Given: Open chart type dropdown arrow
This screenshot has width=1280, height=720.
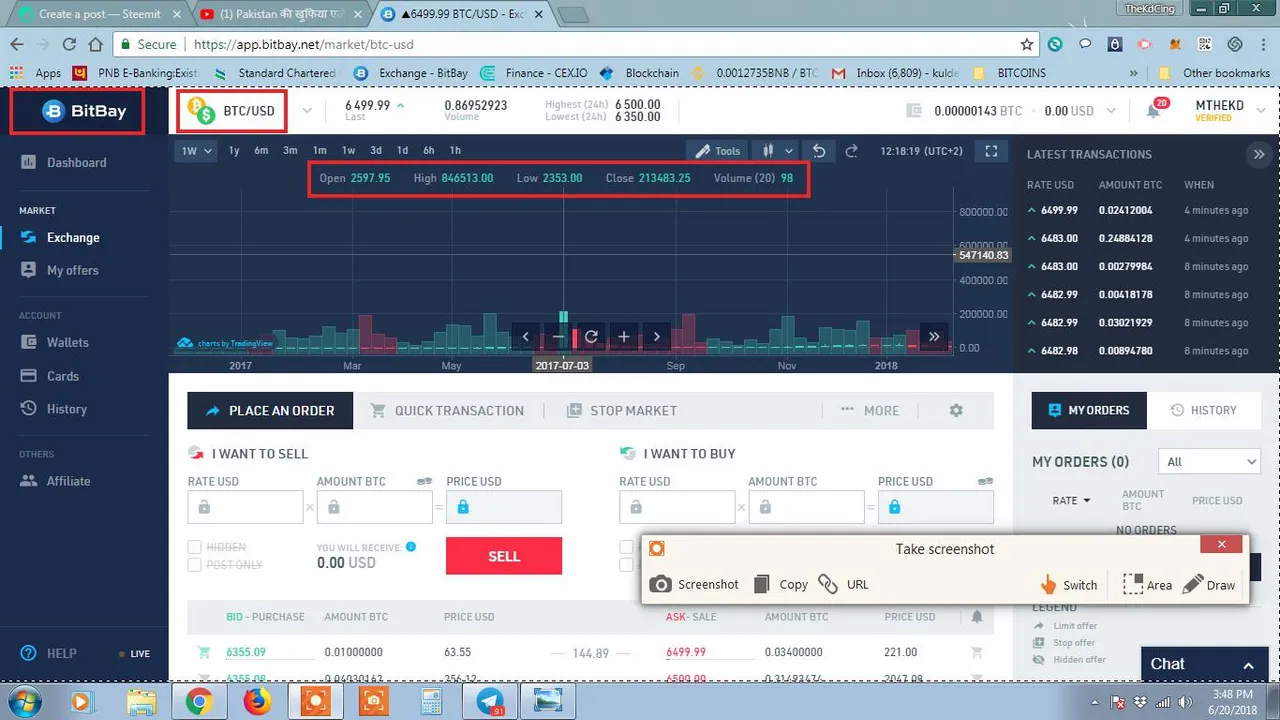Looking at the screenshot, I should coord(789,151).
